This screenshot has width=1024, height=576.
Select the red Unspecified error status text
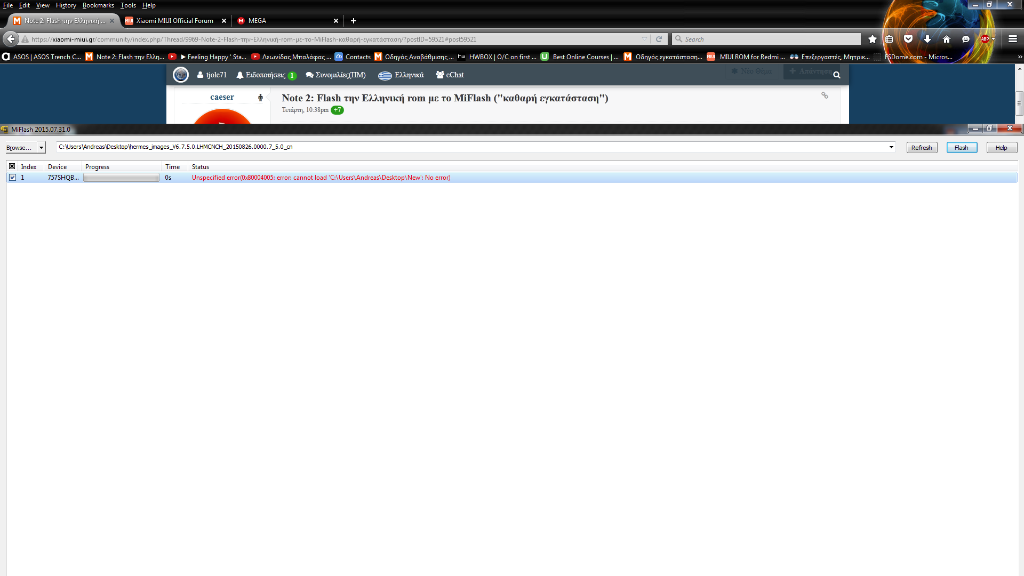coord(321,178)
